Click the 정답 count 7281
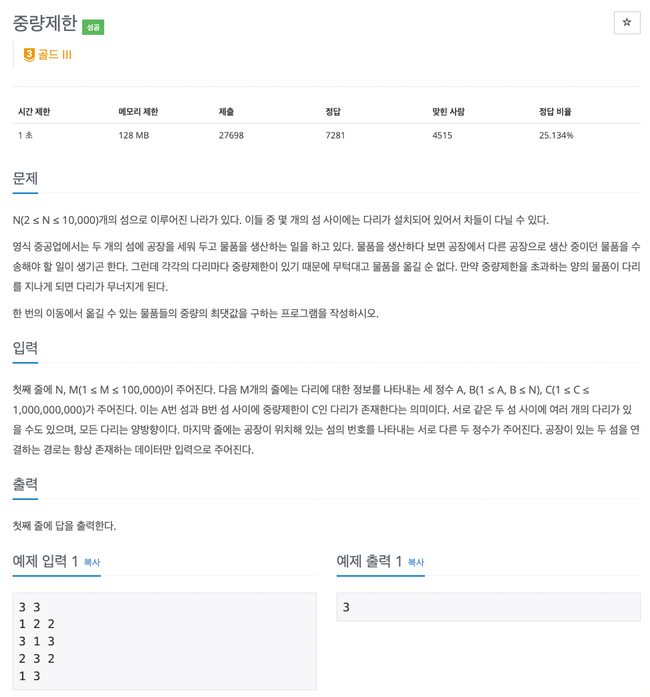 [336, 135]
